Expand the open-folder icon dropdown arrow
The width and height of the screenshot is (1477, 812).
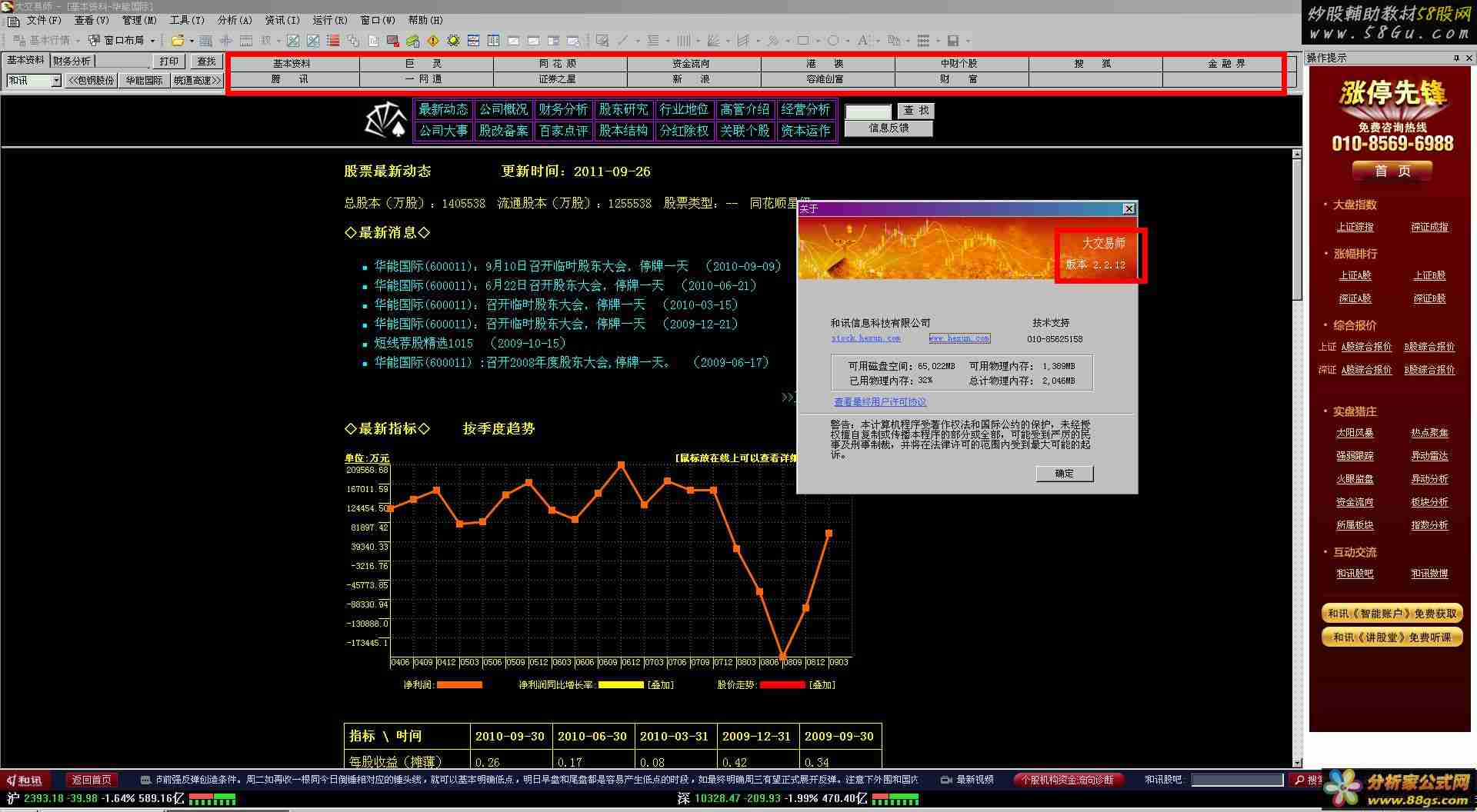tap(192, 40)
